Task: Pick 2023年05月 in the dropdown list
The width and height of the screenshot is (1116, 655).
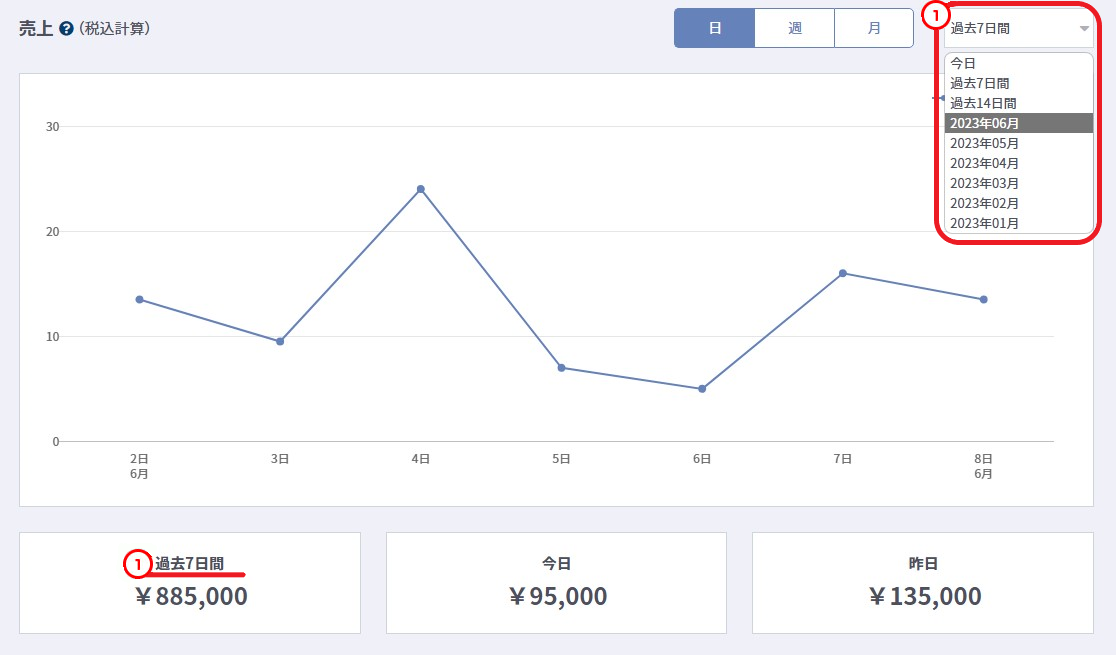Action: coord(984,143)
